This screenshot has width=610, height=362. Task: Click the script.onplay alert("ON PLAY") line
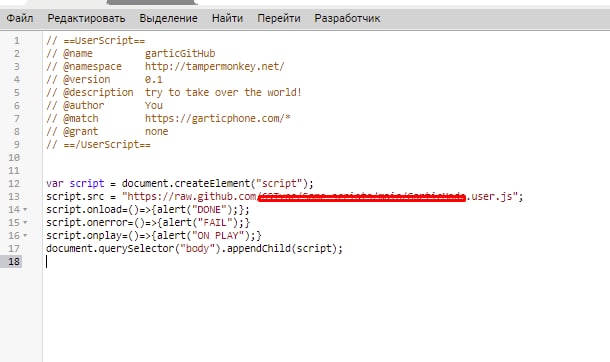pos(154,236)
